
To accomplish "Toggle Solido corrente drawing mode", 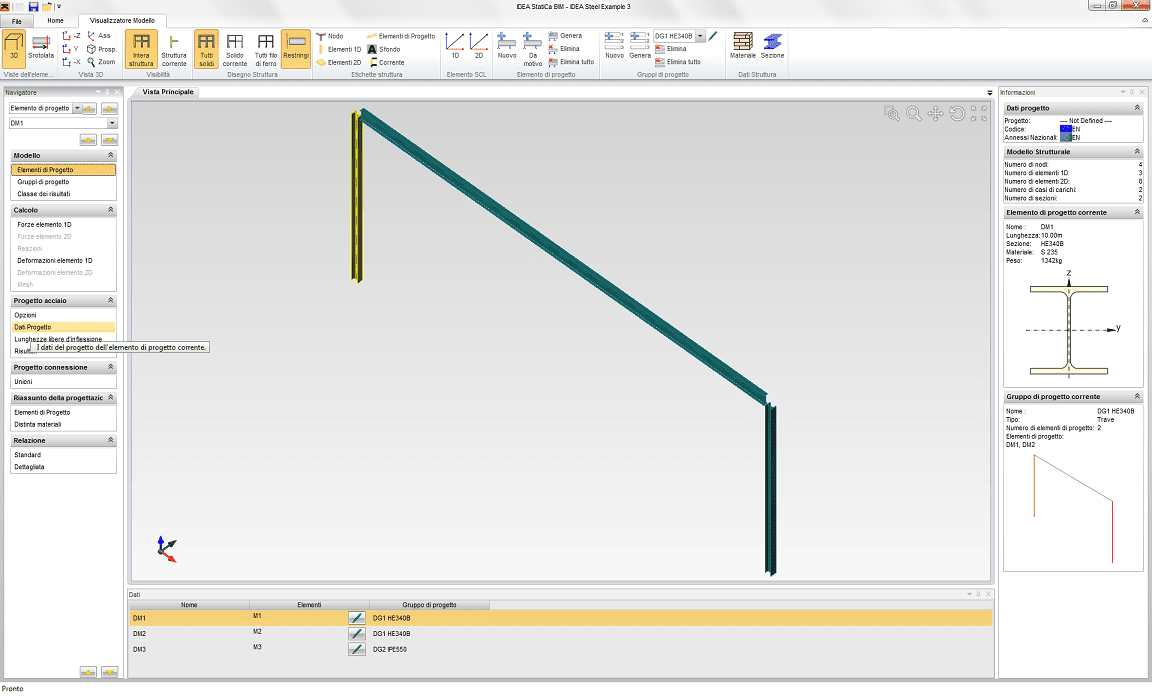I will tap(235, 49).
